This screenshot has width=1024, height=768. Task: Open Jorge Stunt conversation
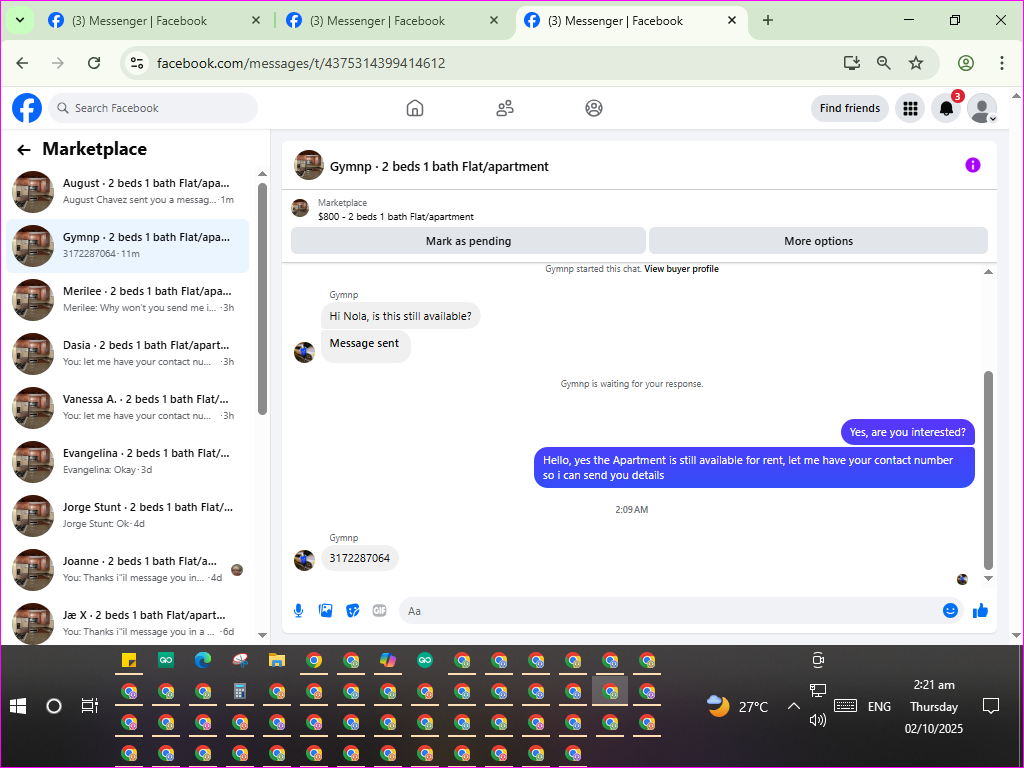click(x=128, y=516)
